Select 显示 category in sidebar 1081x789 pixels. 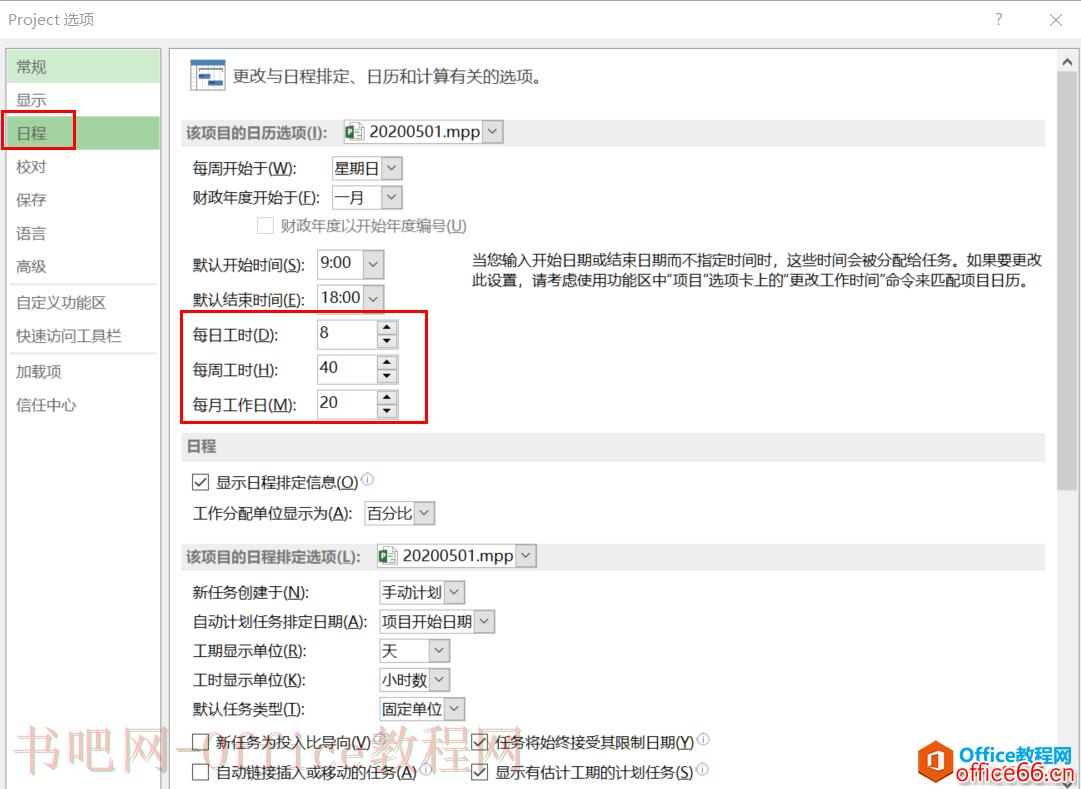click(83, 100)
